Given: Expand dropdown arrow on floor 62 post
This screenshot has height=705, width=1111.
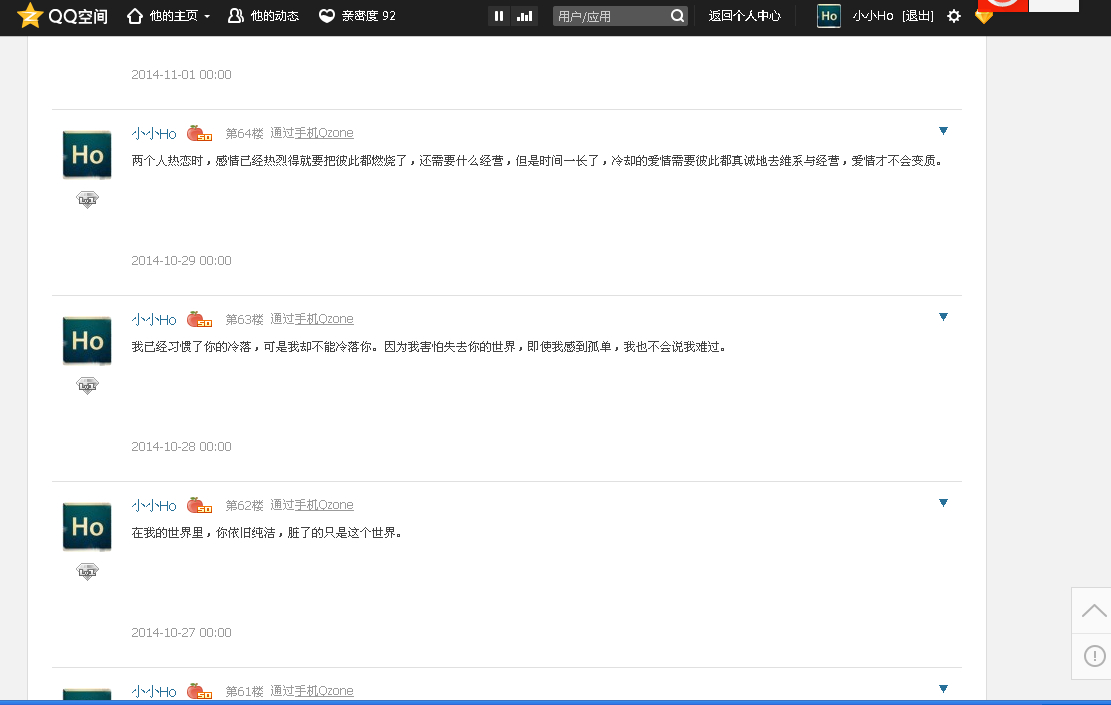Looking at the screenshot, I should [x=943, y=502].
